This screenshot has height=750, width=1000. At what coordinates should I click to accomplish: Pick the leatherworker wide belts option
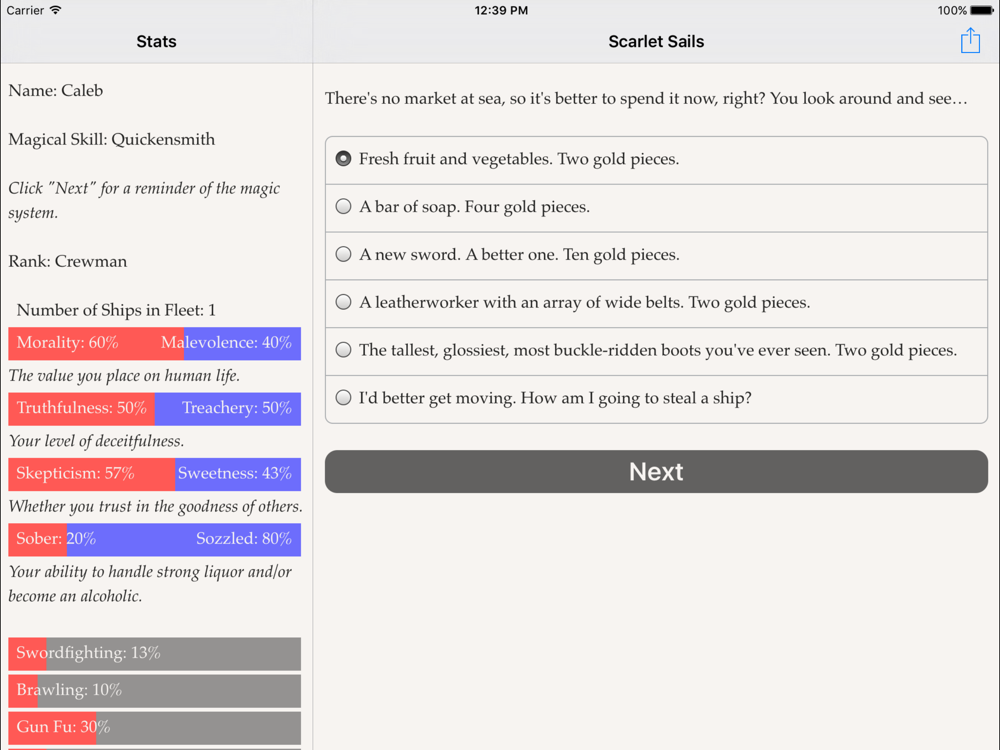point(656,304)
